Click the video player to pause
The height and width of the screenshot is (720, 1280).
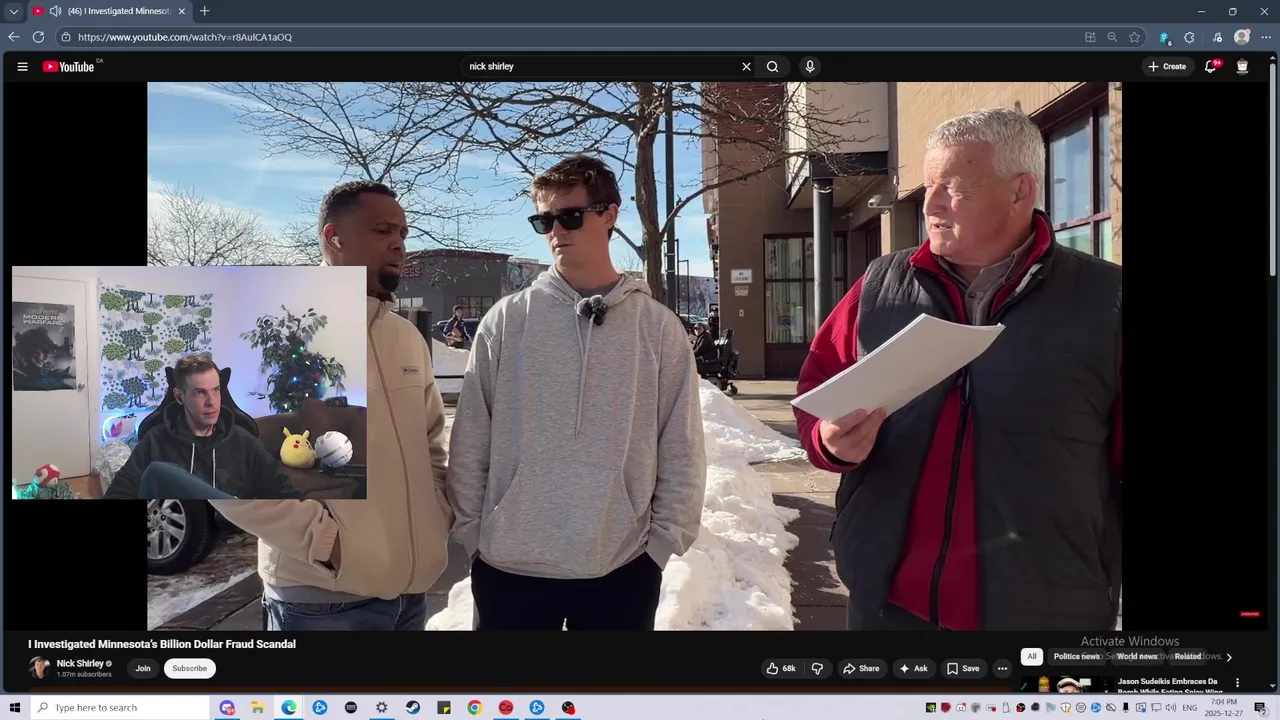634,356
